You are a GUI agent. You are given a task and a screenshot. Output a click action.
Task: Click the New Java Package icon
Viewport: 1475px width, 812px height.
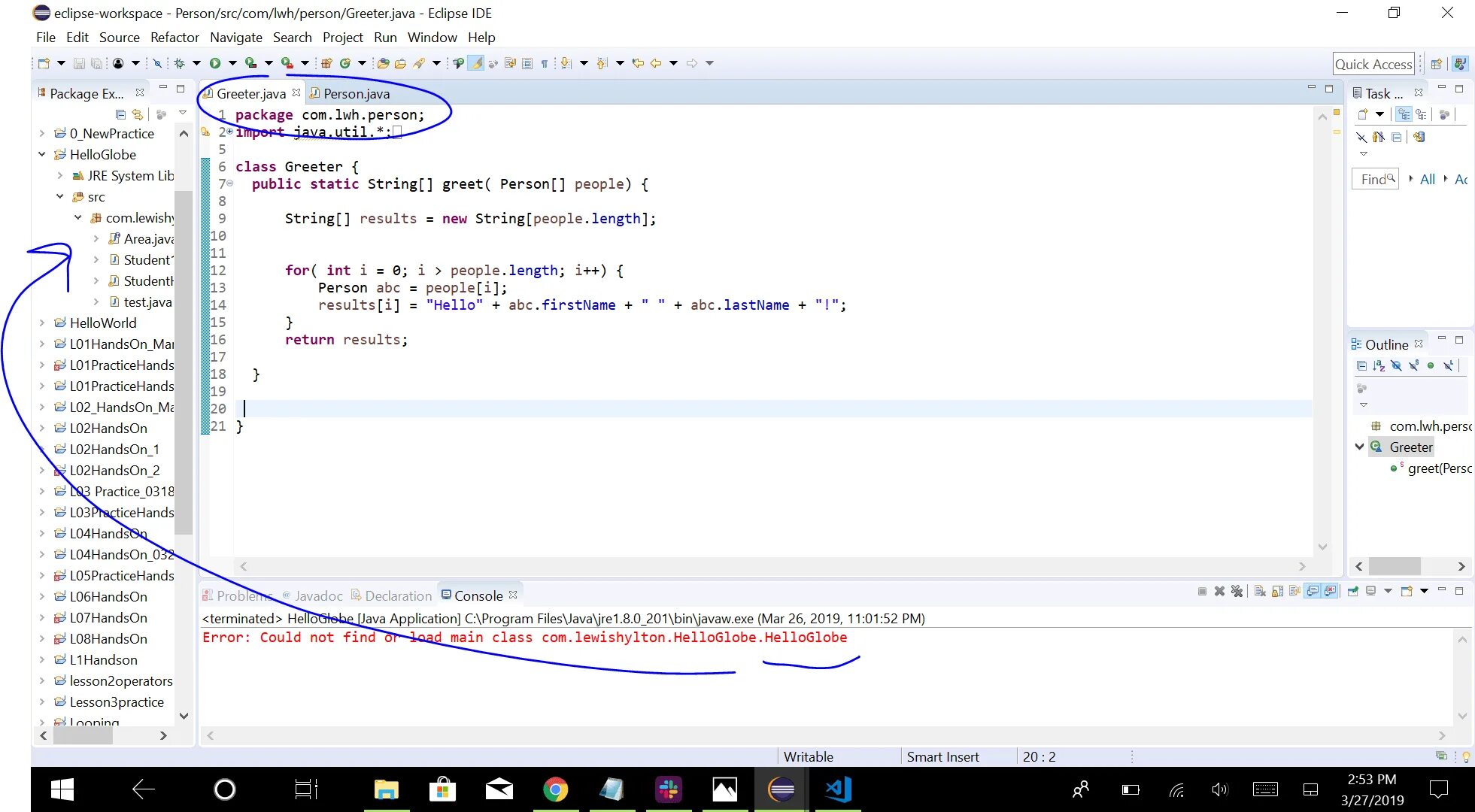pyautogui.click(x=326, y=63)
